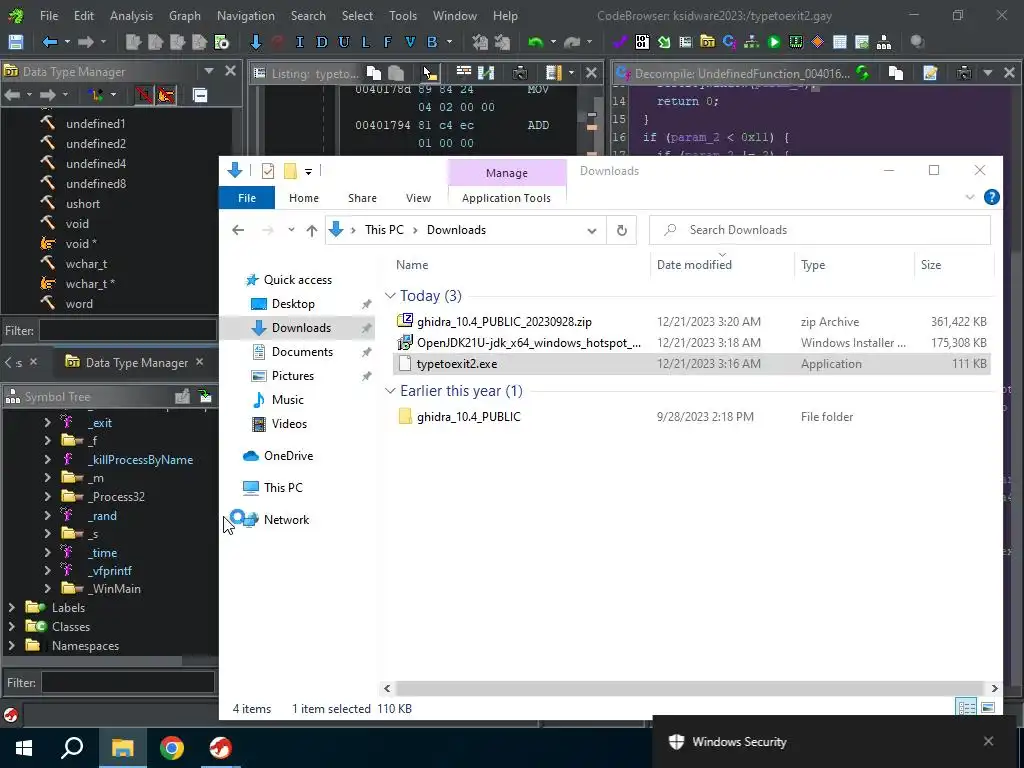Click the Decompile panel snapshot camera icon
The width and height of the screenshot is (1024, 768).
coord(964,73)
